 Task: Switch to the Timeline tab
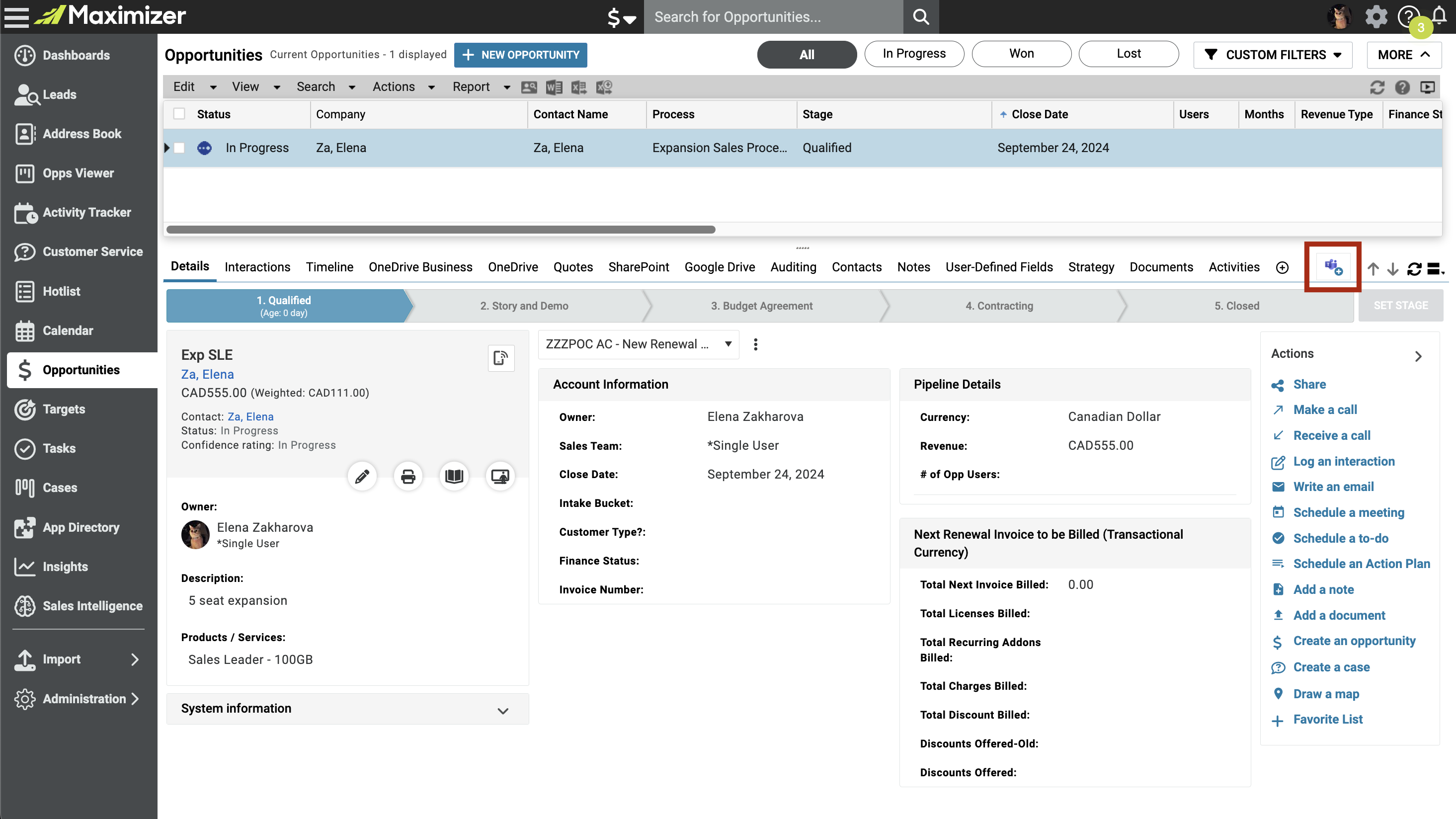click(x=329, y=267)
